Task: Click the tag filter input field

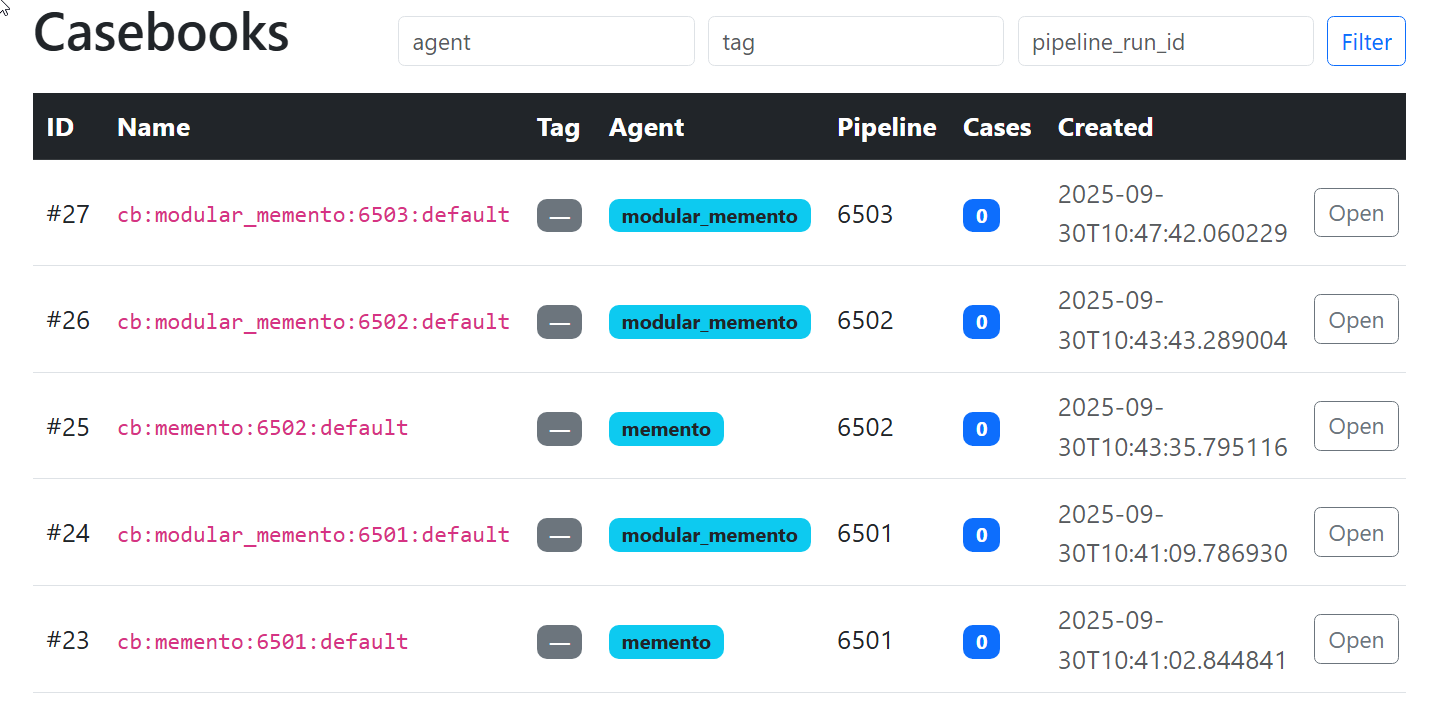Action: click(x=855, y=42)
